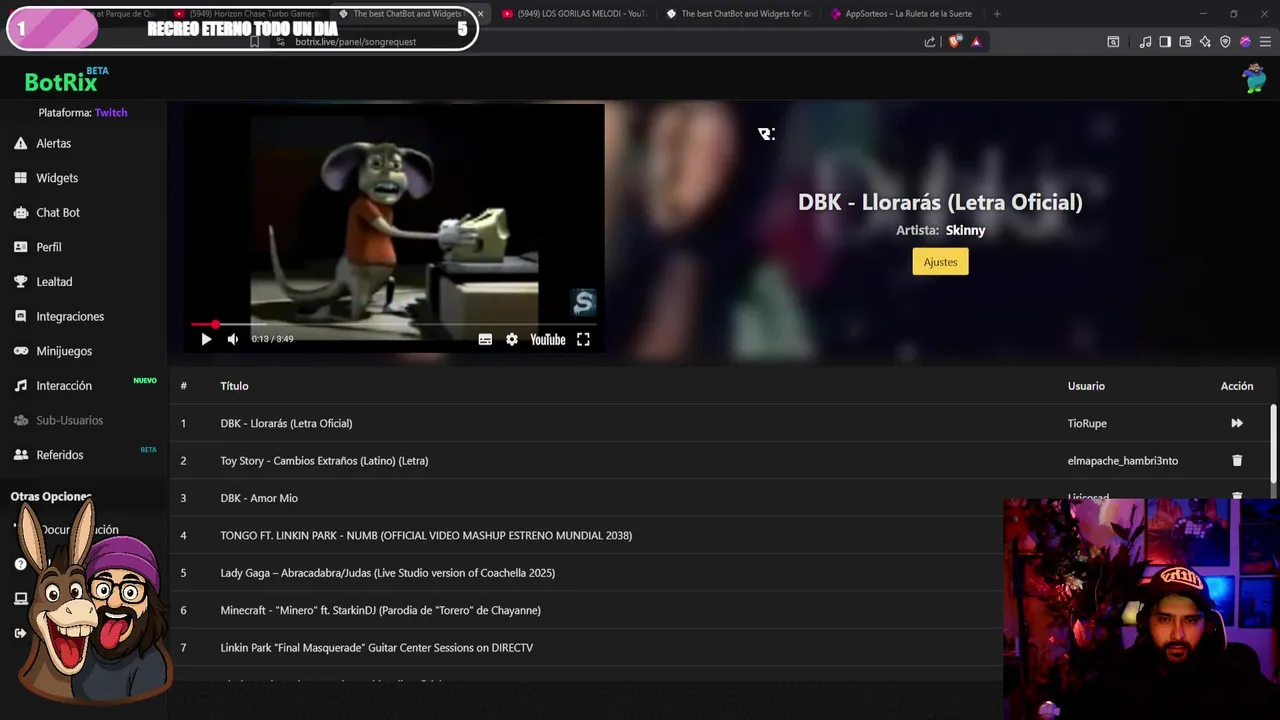The width and height of the screenshot is (1280, 720).
Task: Click the Acción column header
Action: click(1237, 386)
